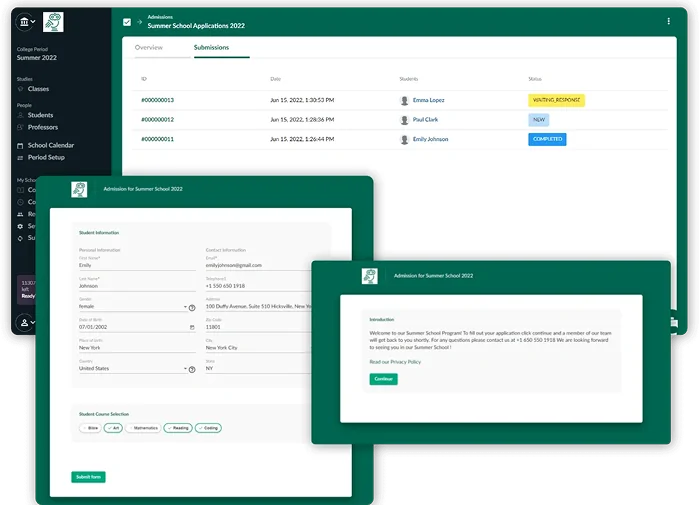Viewport: 700px width, 505px height.
Task: Click the help icon beside Gender field
Action: coord(192,308)
